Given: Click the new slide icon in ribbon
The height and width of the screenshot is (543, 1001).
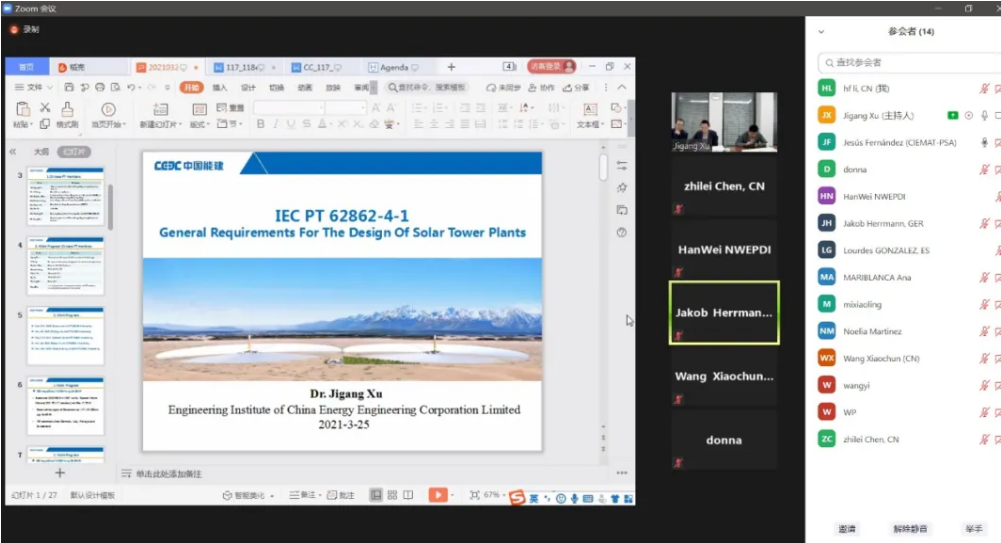Looking at the screenshot, I should (x=160, y=110).
